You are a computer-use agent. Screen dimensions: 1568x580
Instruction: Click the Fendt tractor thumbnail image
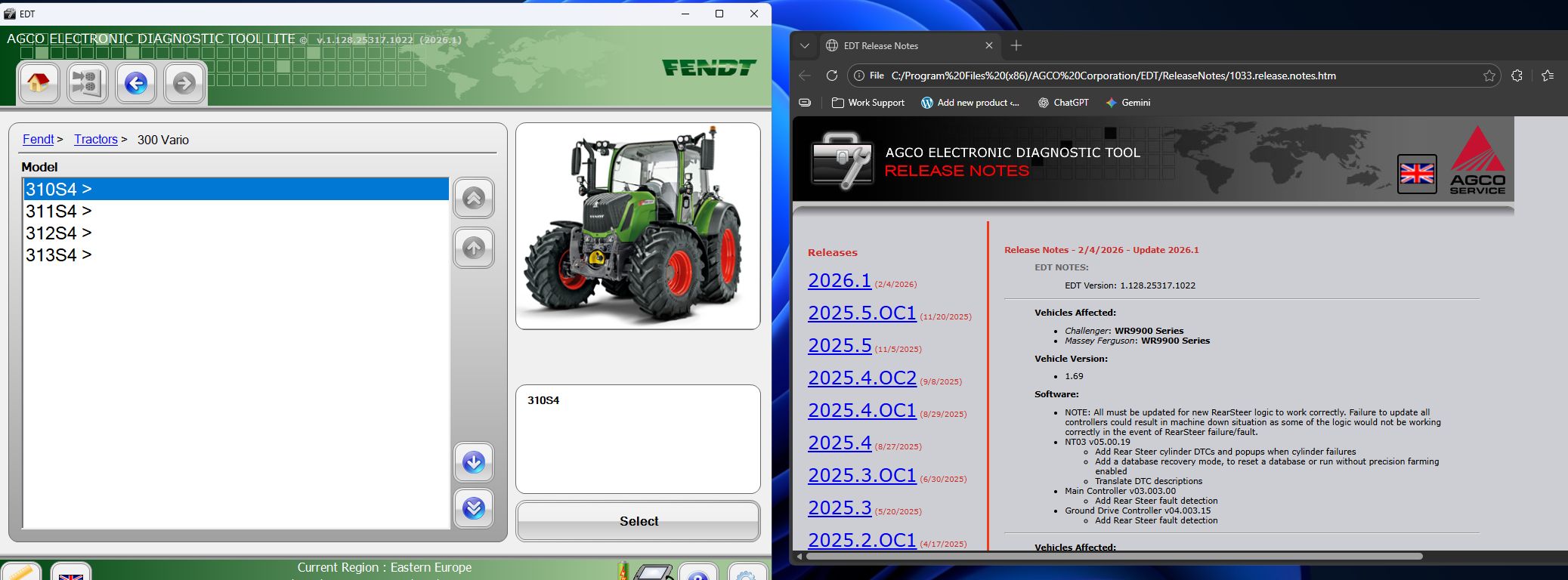coord(638,226)
